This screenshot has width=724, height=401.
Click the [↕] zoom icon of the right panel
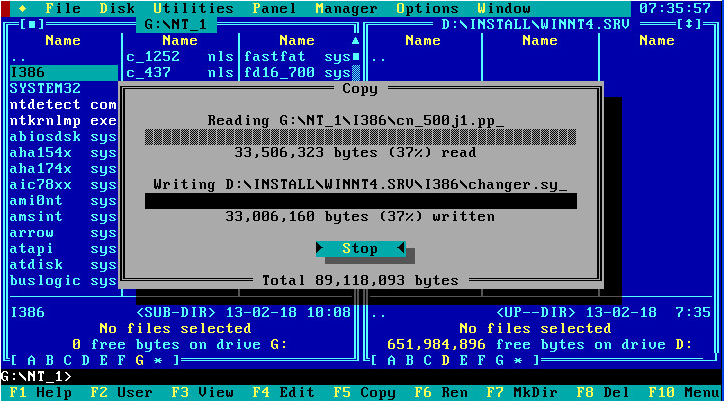(689, 24)
